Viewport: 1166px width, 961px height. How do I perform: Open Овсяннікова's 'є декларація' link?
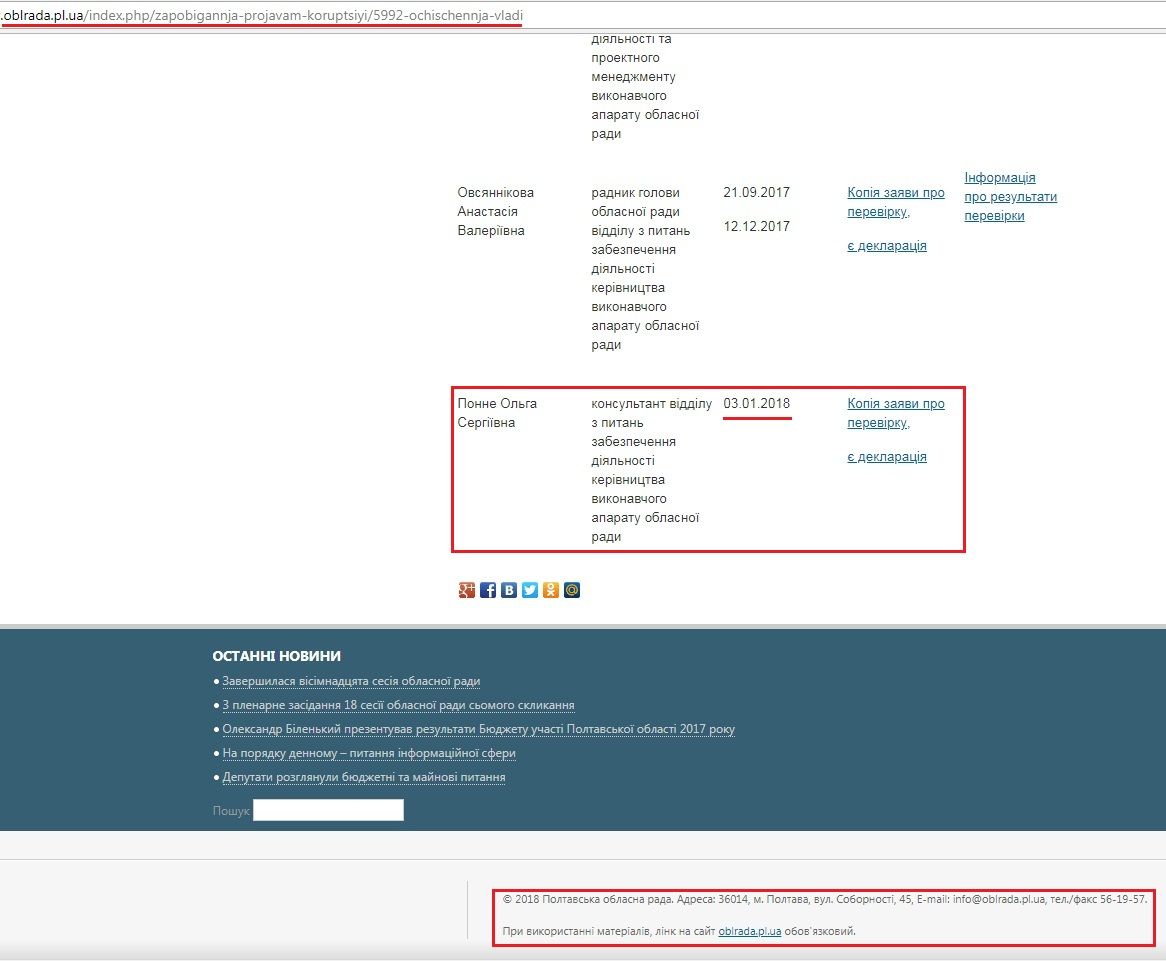886,246
